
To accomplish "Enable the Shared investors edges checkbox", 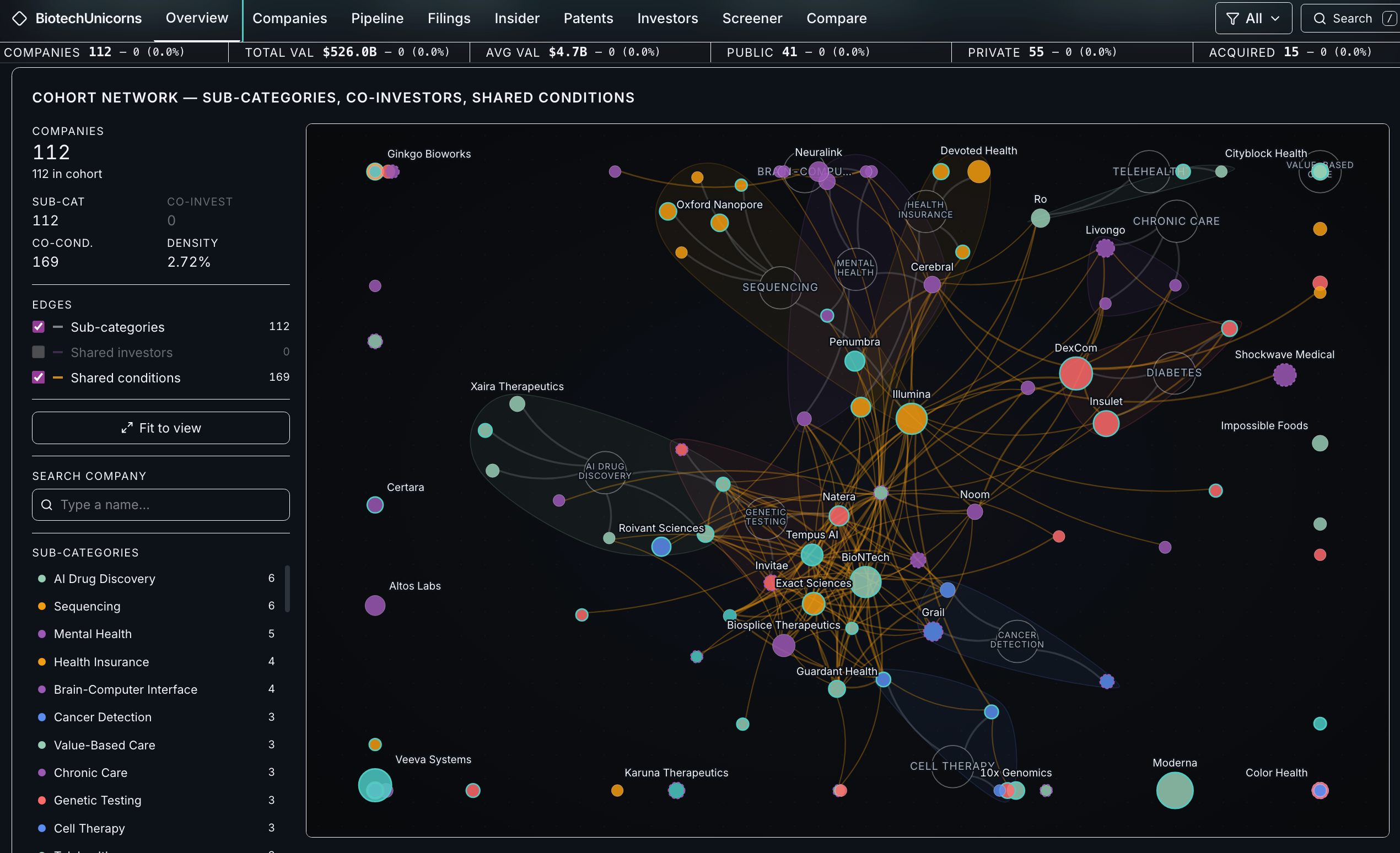I will coord(38,353).
